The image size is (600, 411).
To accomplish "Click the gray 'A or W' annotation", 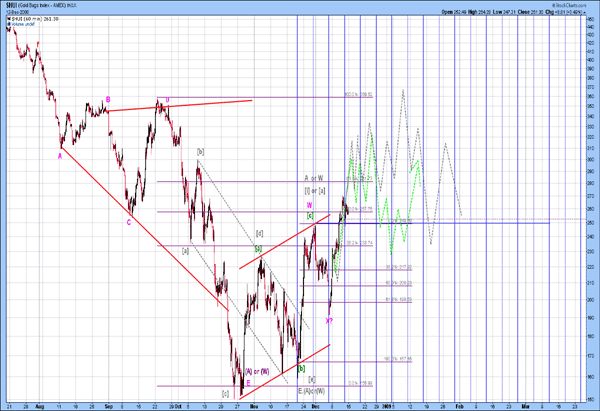I will click(314, 178).
